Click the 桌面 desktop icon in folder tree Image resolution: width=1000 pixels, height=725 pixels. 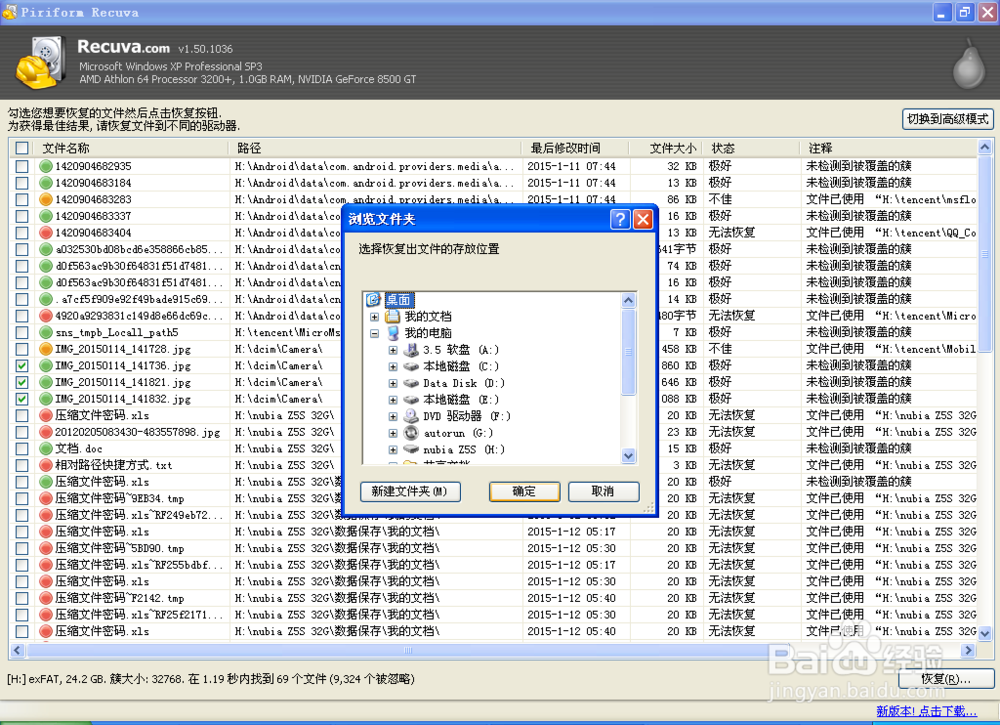point(373,299)
